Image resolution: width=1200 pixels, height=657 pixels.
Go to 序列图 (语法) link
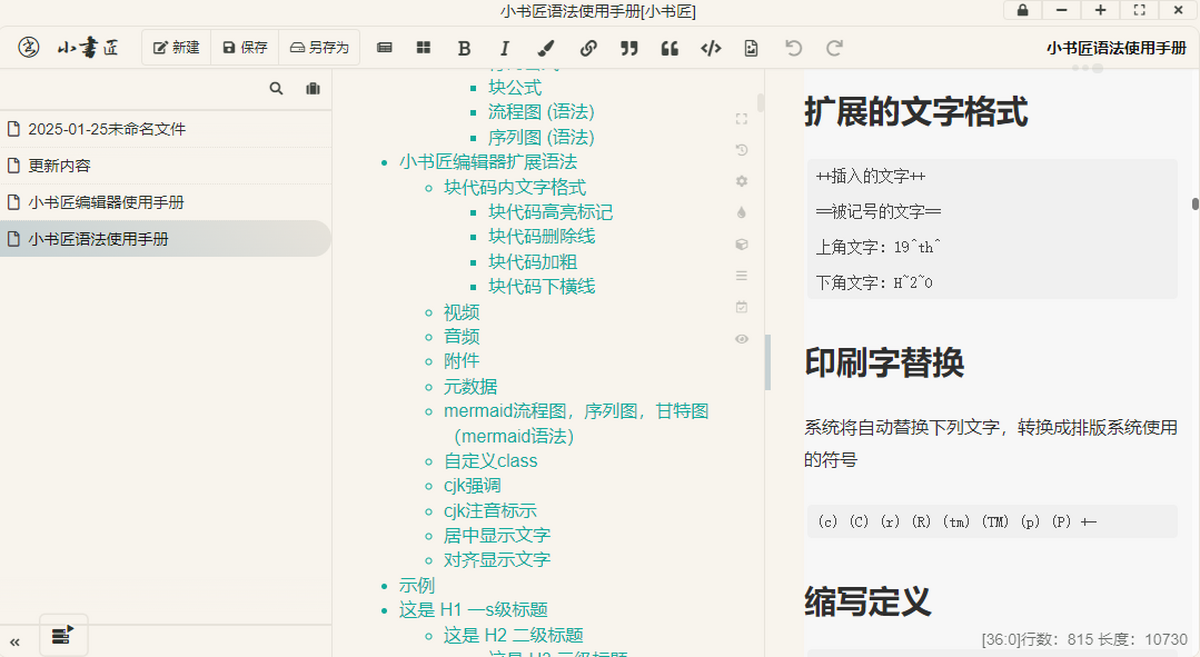coord(541,137)
